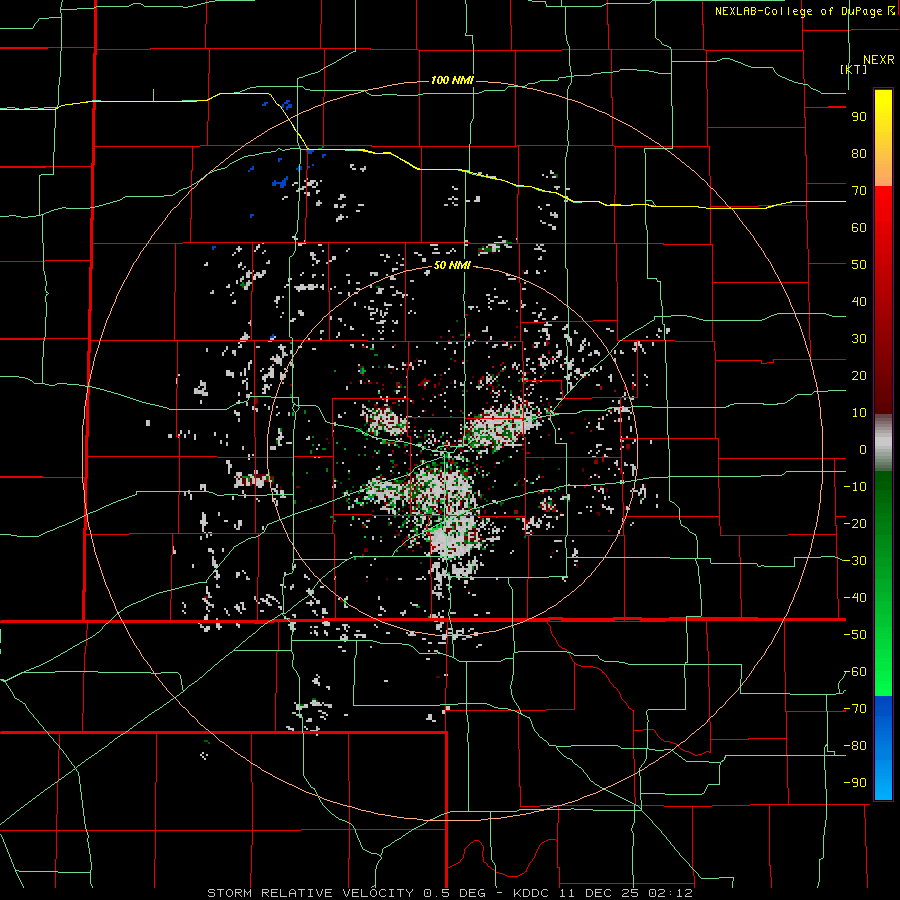Viewport: 900px width, 900px height.
Task: Click the 90 value on the velocity scale
Action: [859, 117]
